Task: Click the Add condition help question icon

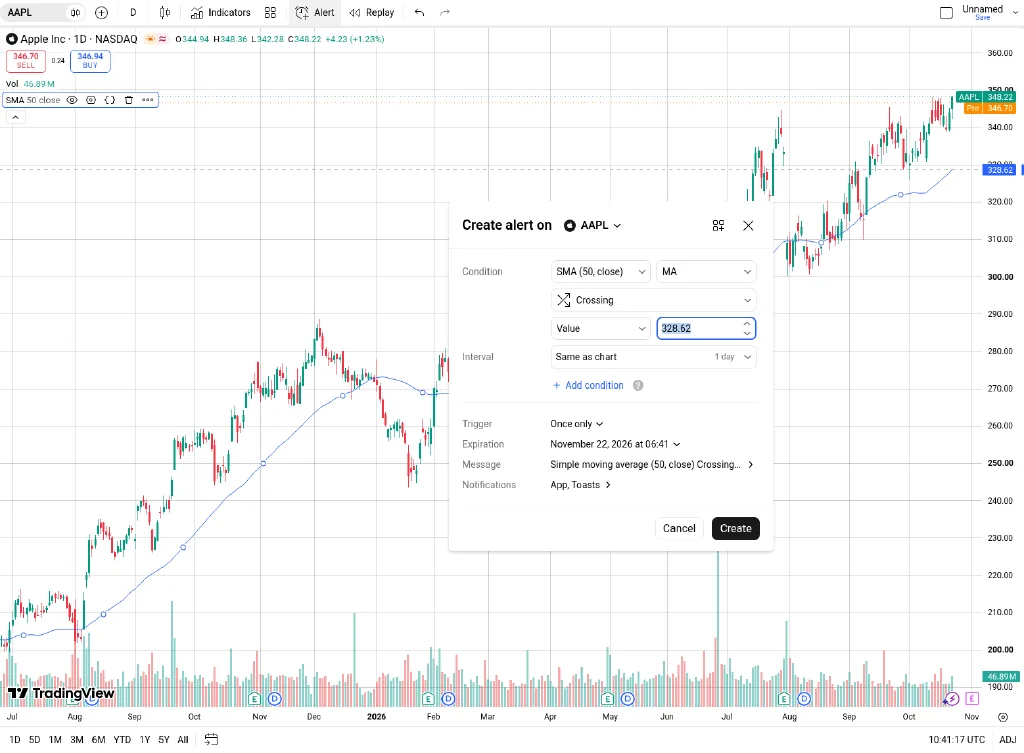Action: click(x=638, y=385)
